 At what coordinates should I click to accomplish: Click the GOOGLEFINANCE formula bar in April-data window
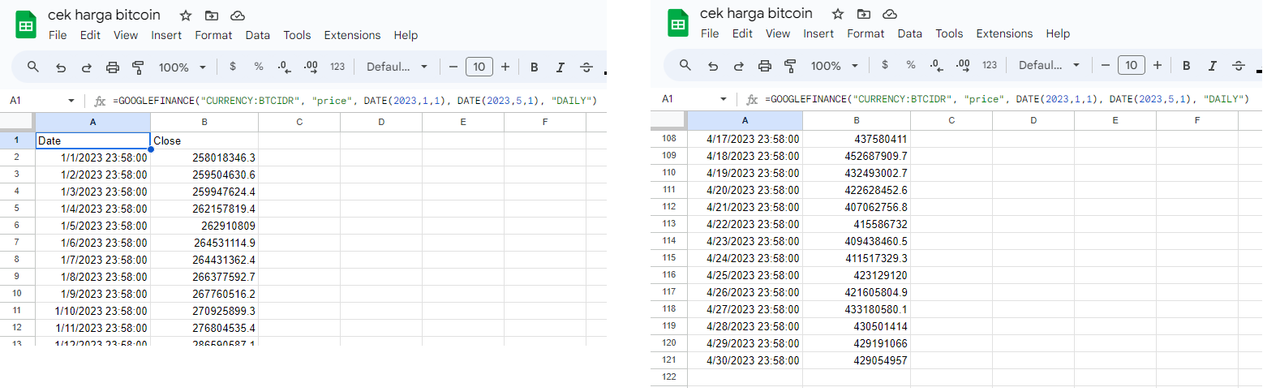point(1007,99)
